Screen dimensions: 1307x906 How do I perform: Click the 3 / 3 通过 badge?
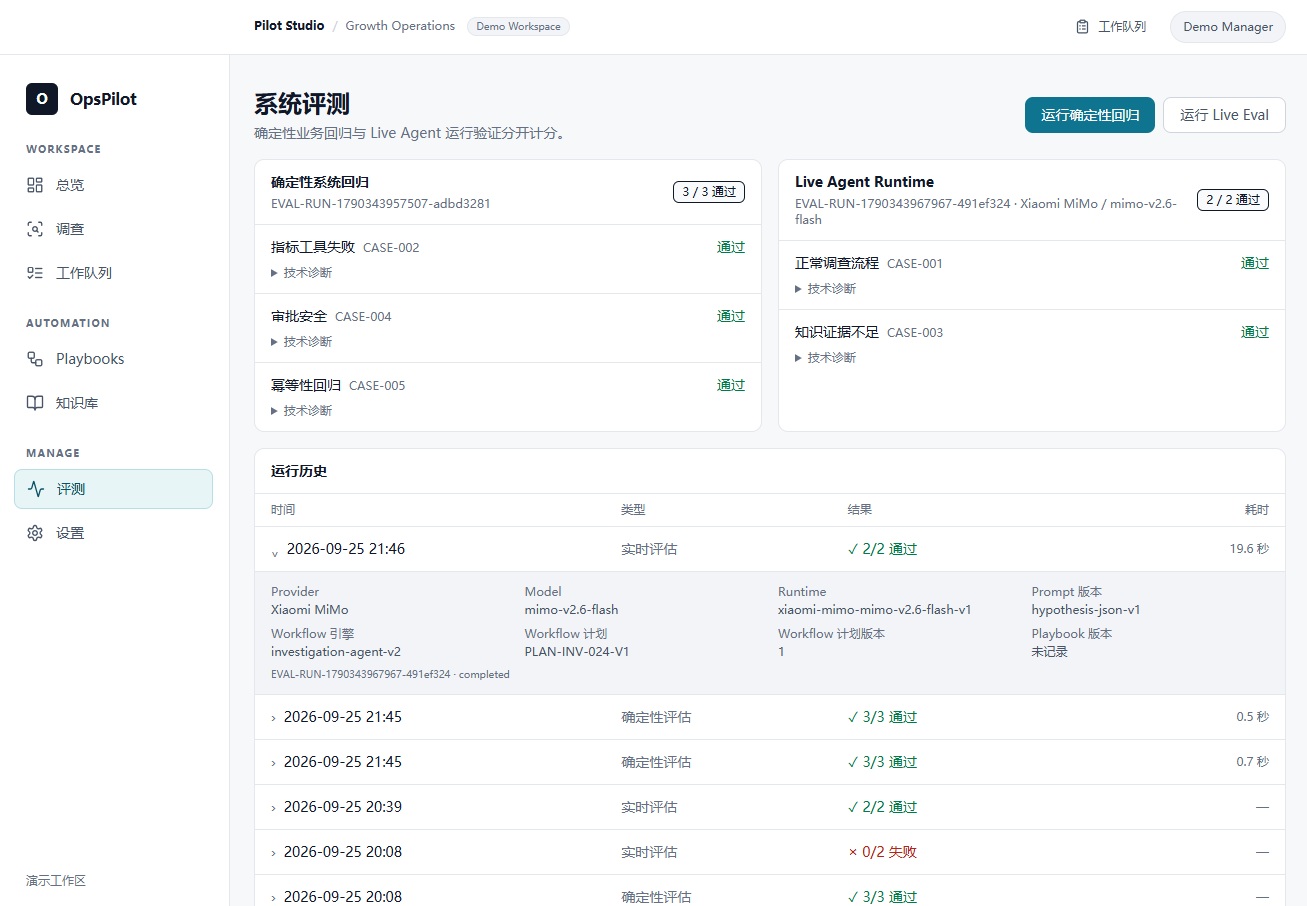[x=709, y=192]
